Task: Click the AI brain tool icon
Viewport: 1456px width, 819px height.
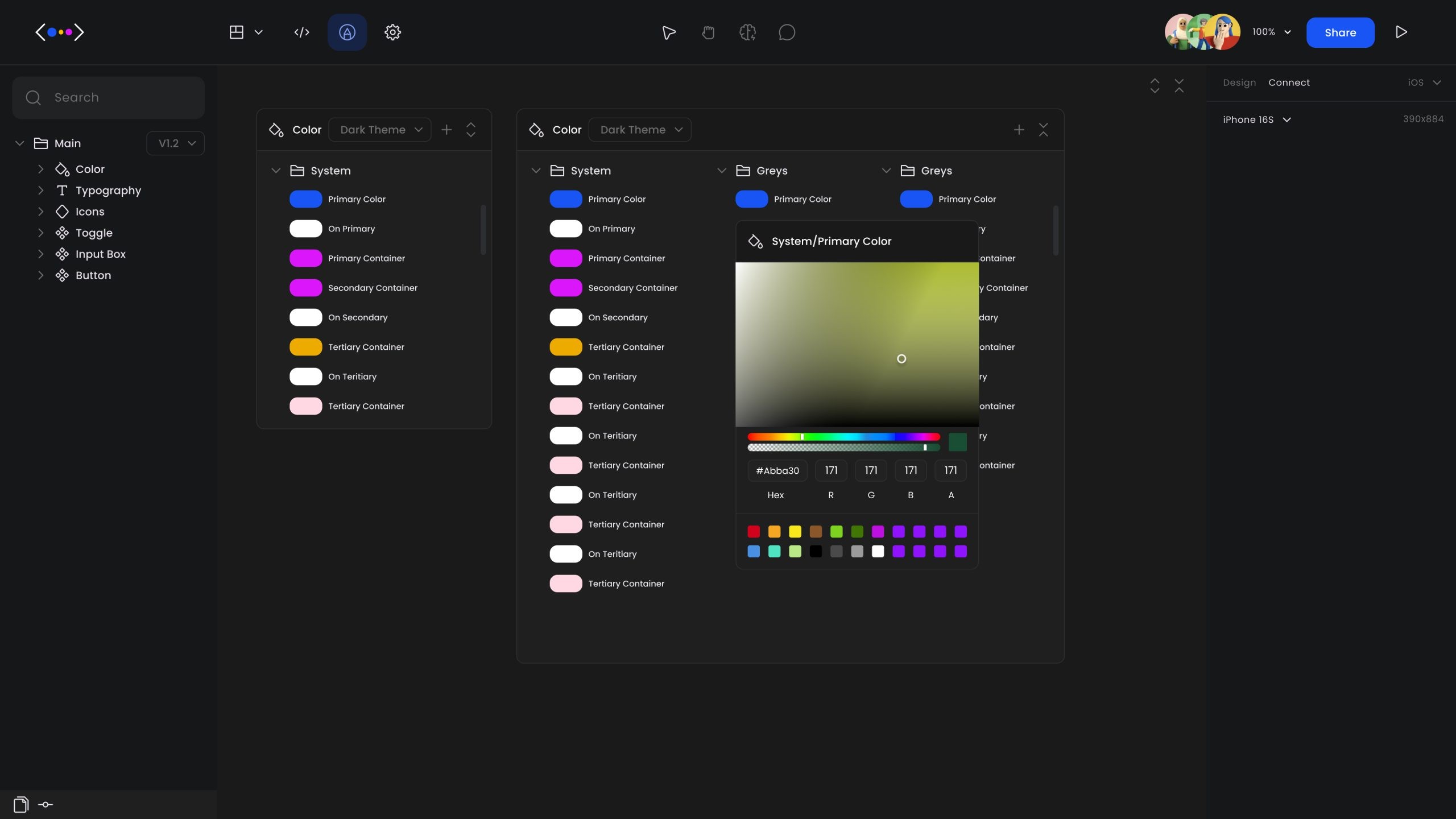Action: (747, 32)
